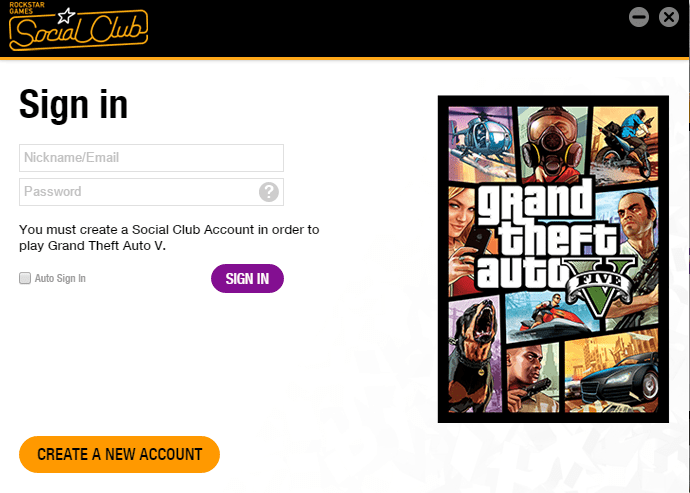This screenshot has width=690, height=493.
Task: Select the helicopter panel on cover art
Action: (481, 144)
